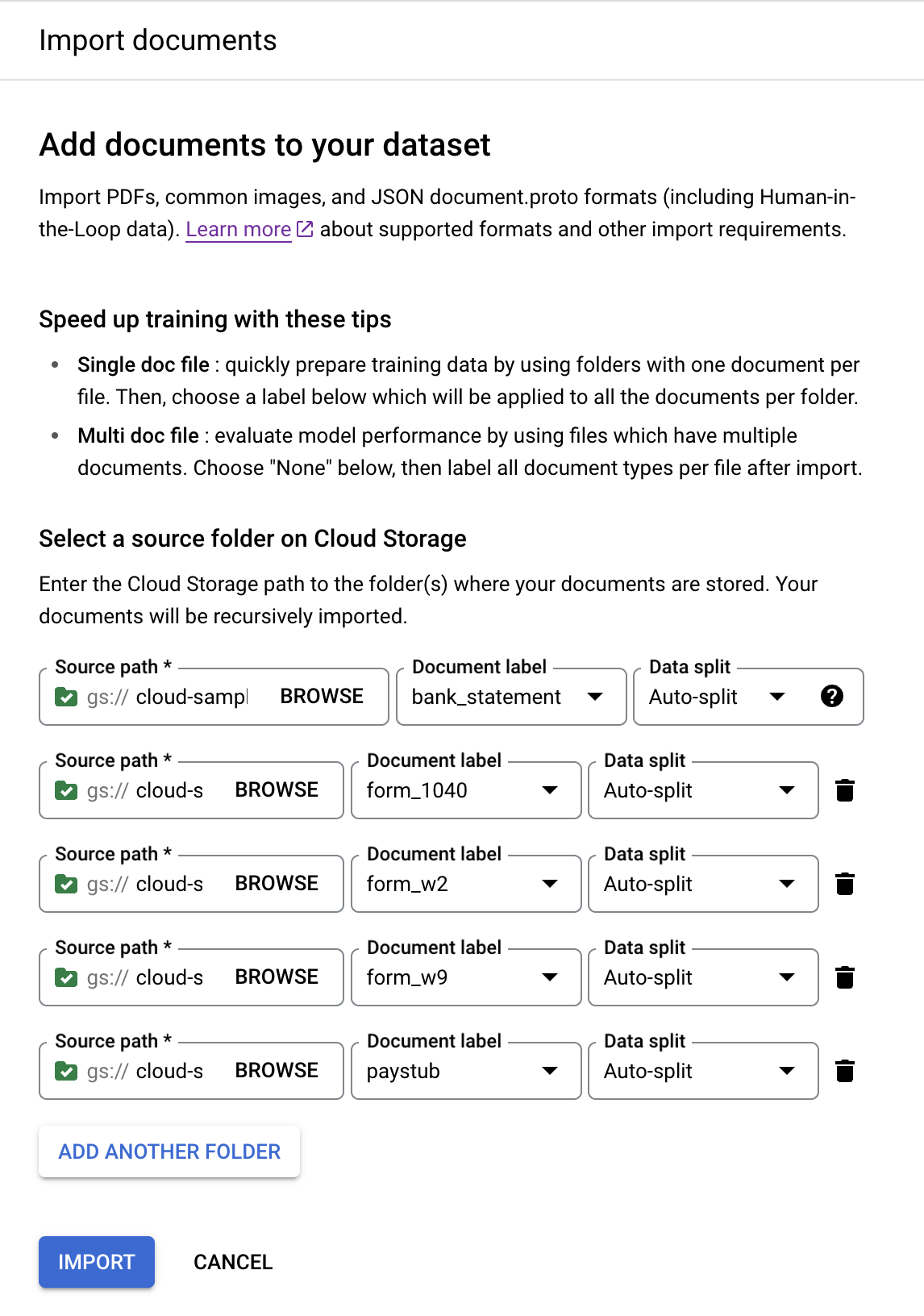924x1316 pixels.
Task: Remove the paystub source folder row
Action: 845,1071
